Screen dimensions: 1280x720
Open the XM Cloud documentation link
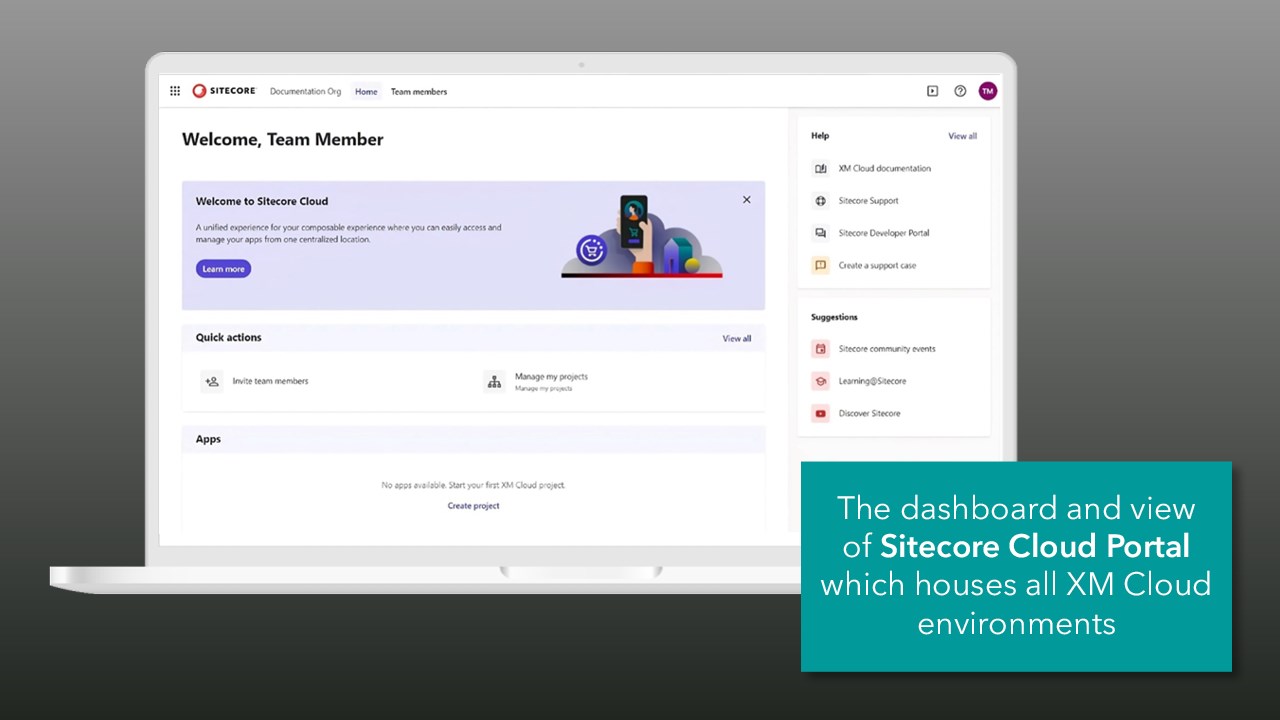point(885,169)
